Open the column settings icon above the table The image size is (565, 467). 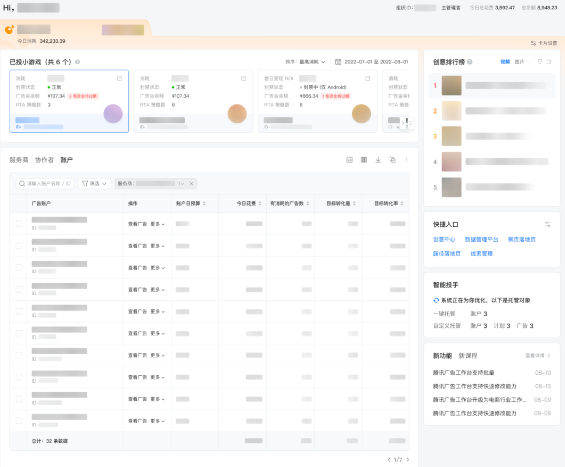point(364,160)
